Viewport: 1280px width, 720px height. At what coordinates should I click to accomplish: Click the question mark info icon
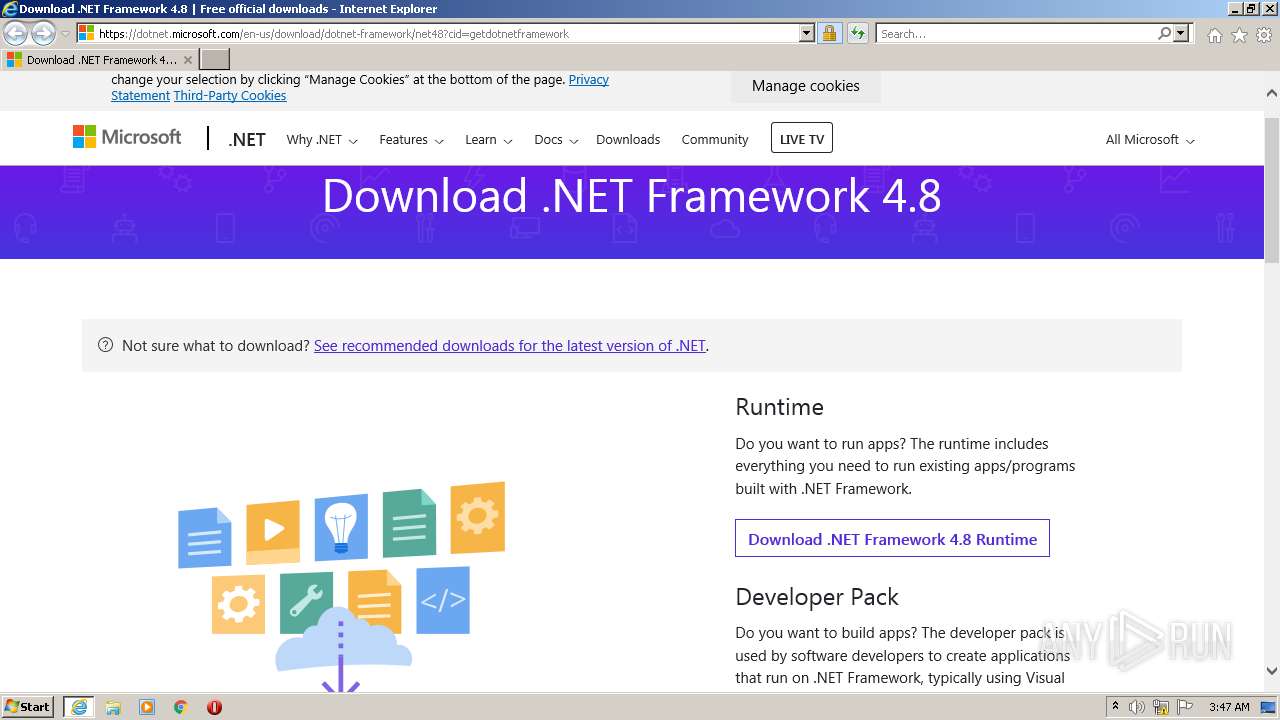pos(105,345)
